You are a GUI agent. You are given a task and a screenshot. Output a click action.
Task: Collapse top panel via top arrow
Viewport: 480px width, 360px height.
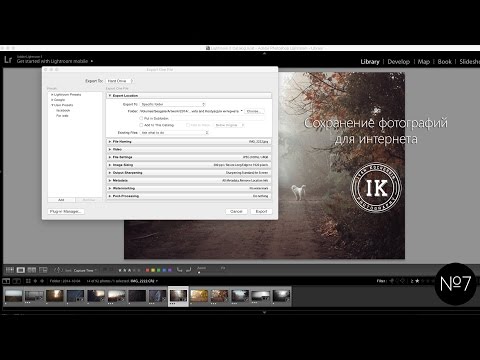[264, 53]
